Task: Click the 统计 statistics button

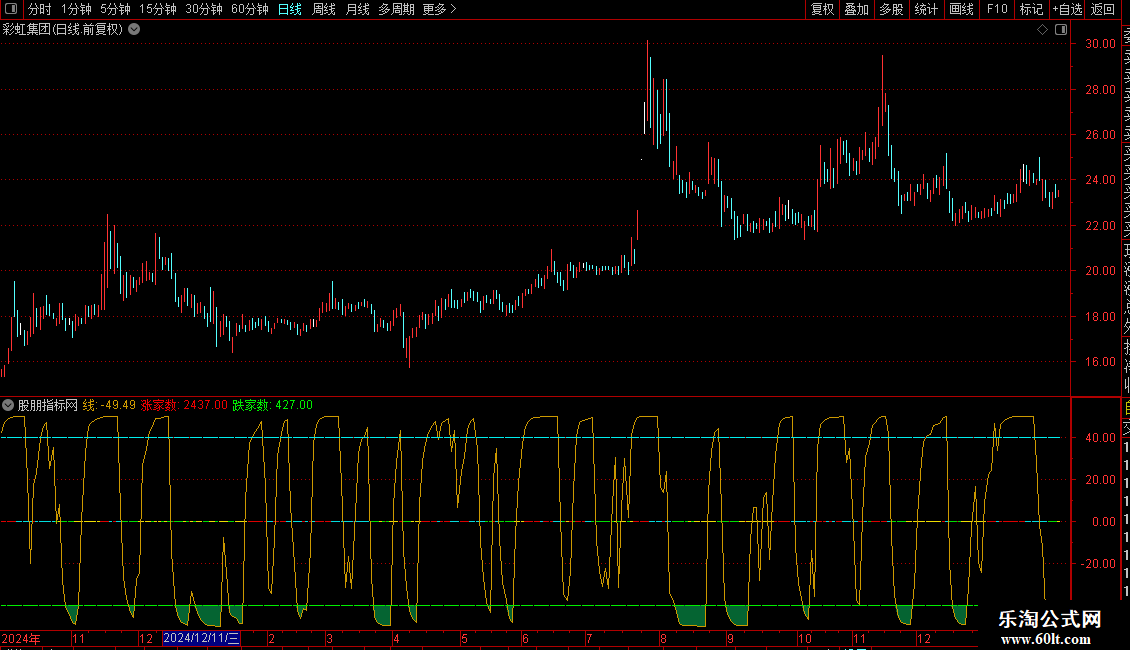Action: click(x=926, y=9)
